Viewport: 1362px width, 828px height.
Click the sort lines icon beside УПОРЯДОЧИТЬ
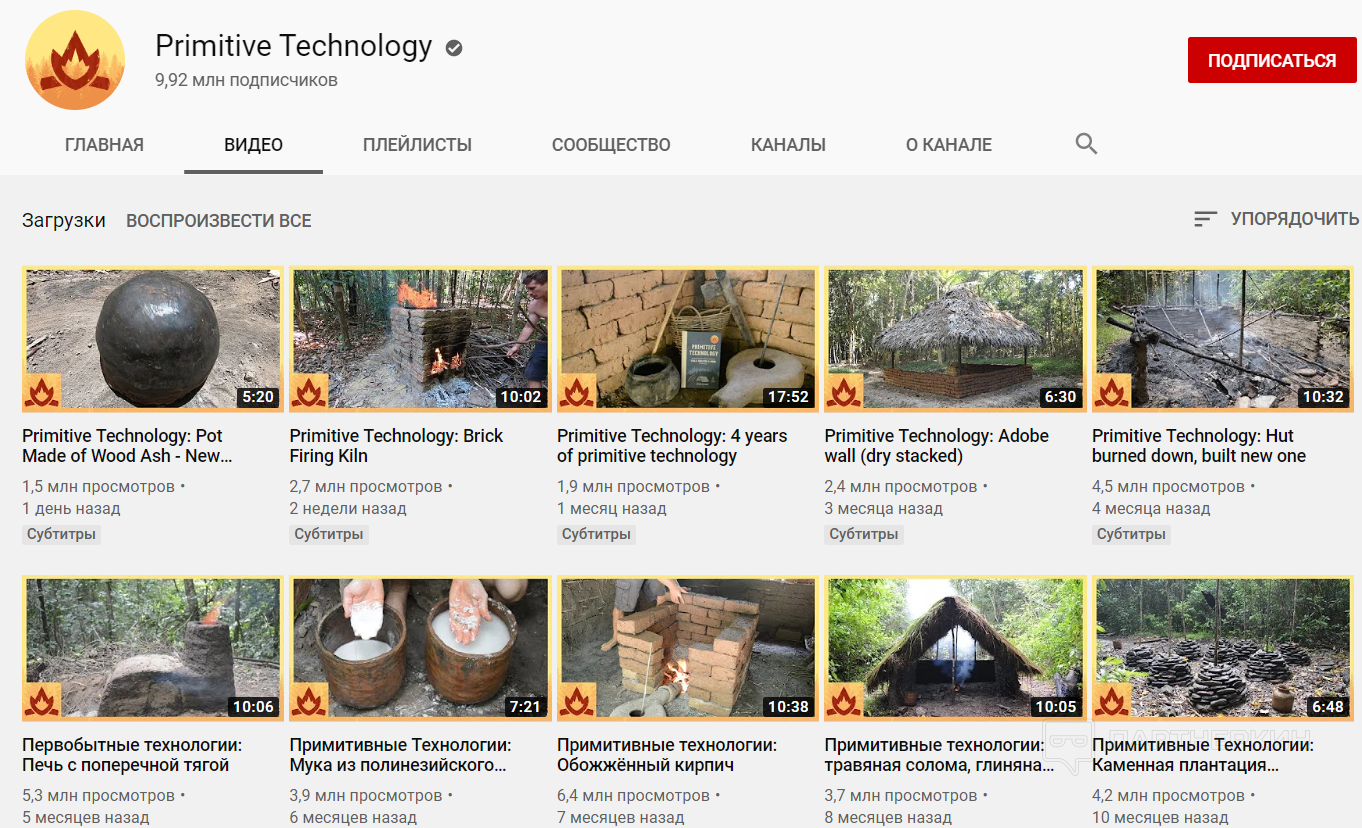click(x=1205, y=219)
